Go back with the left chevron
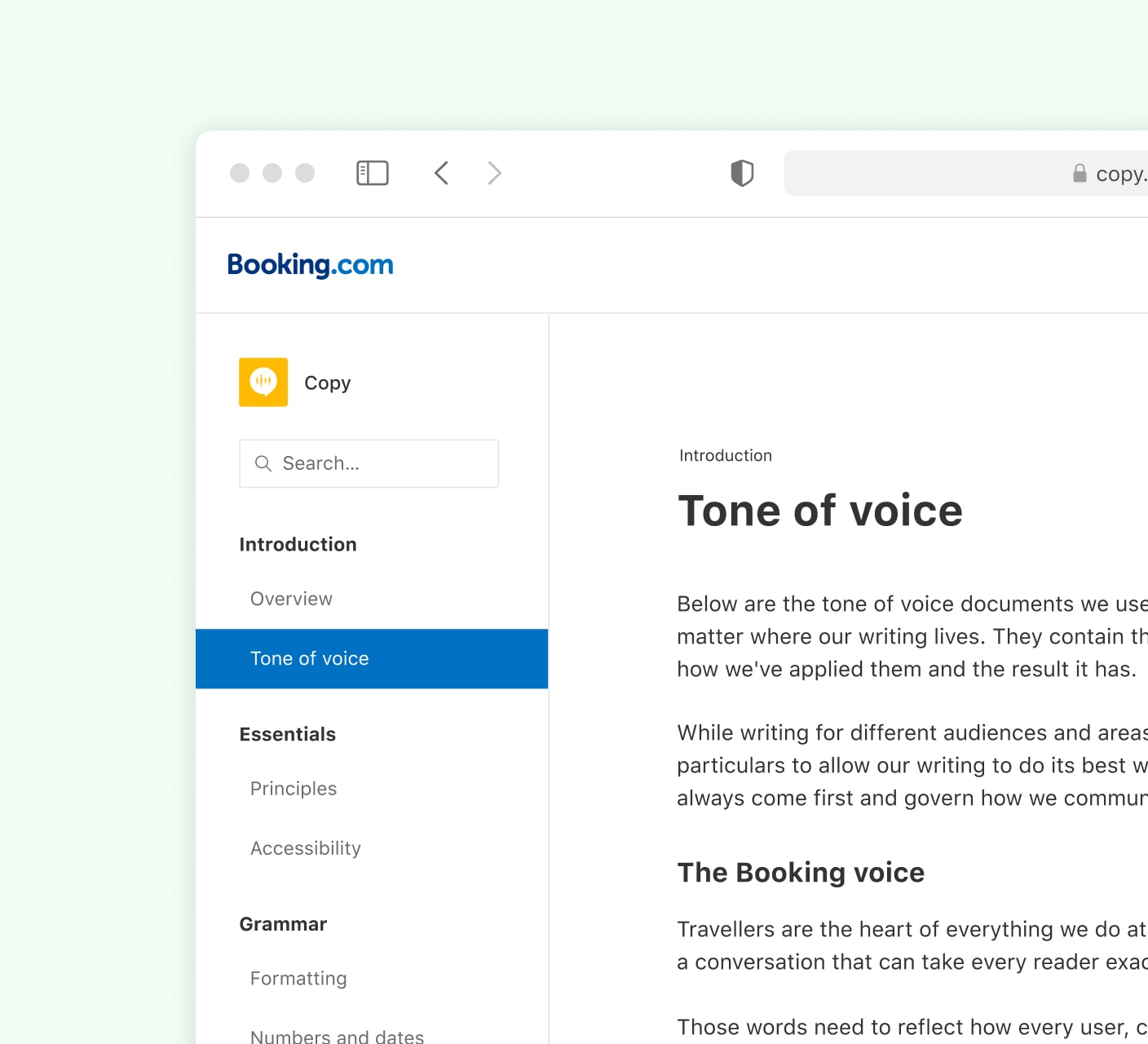The width and height of the screenshot is (1148, 1044). click(441, 173)
